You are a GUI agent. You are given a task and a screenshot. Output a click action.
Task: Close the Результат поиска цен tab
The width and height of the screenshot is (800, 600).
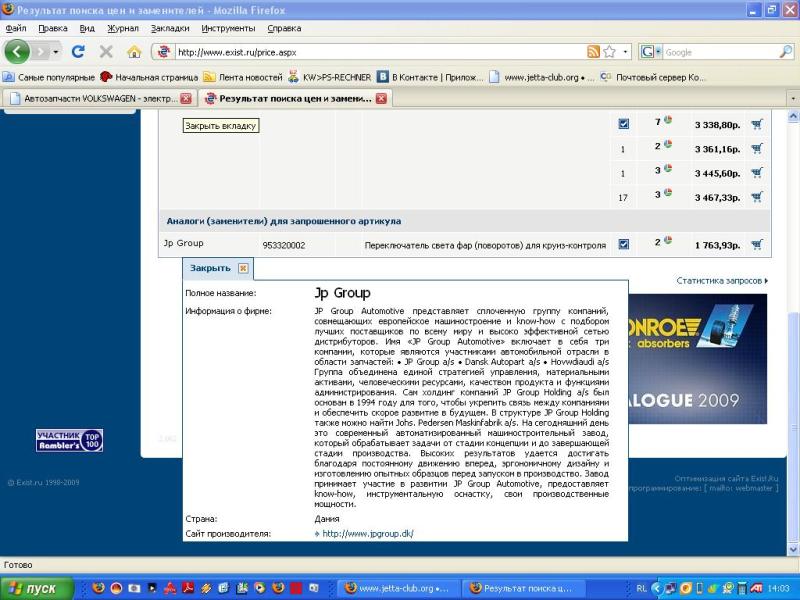click(x=381, y=98)
